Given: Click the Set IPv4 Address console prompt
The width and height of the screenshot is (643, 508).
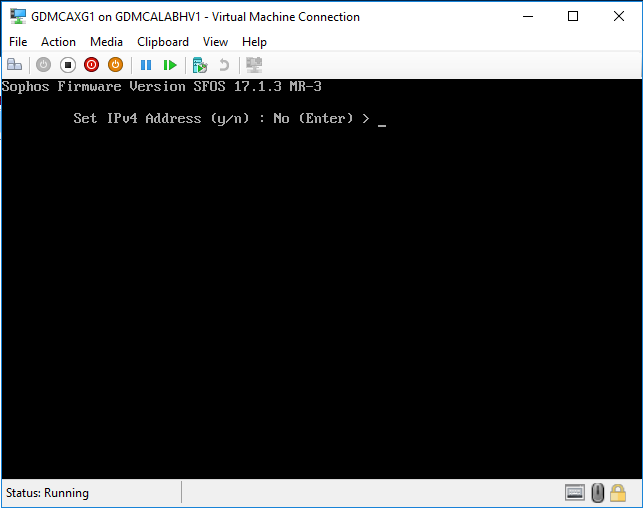Looking at the screenshot, I should click(x=221, y=118).
